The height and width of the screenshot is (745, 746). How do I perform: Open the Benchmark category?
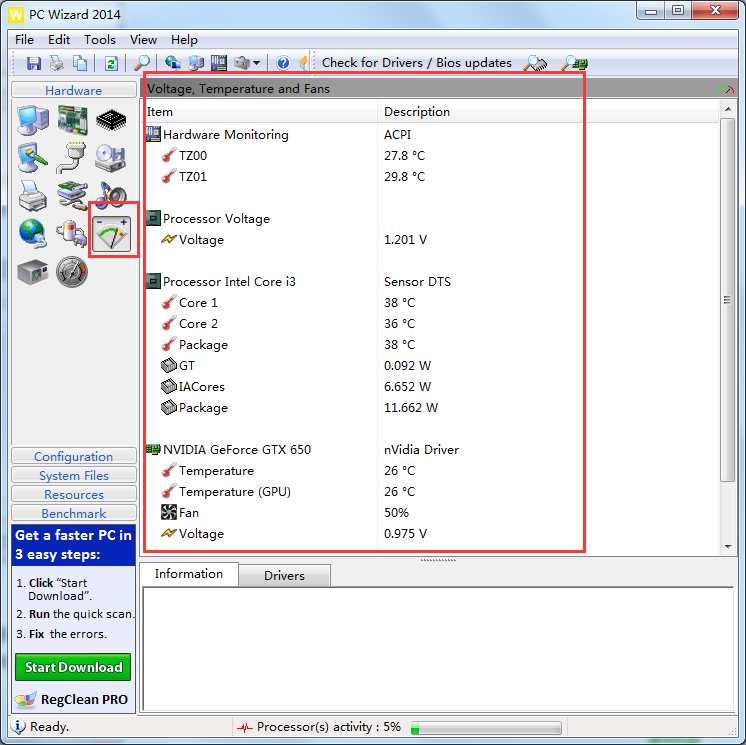(x=74, y=513)
